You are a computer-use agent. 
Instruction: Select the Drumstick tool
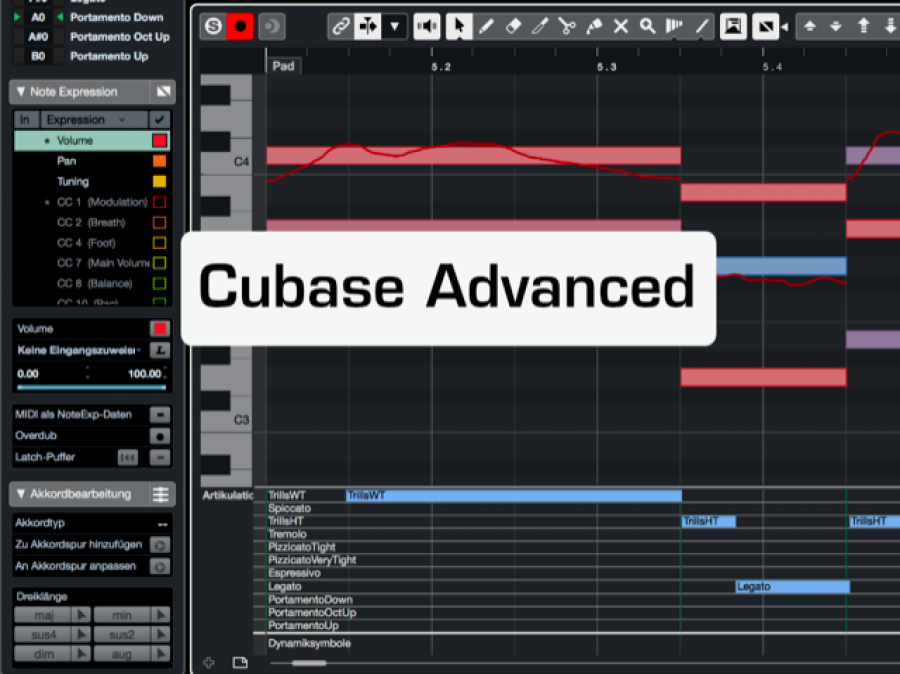[x=674, y=26]
